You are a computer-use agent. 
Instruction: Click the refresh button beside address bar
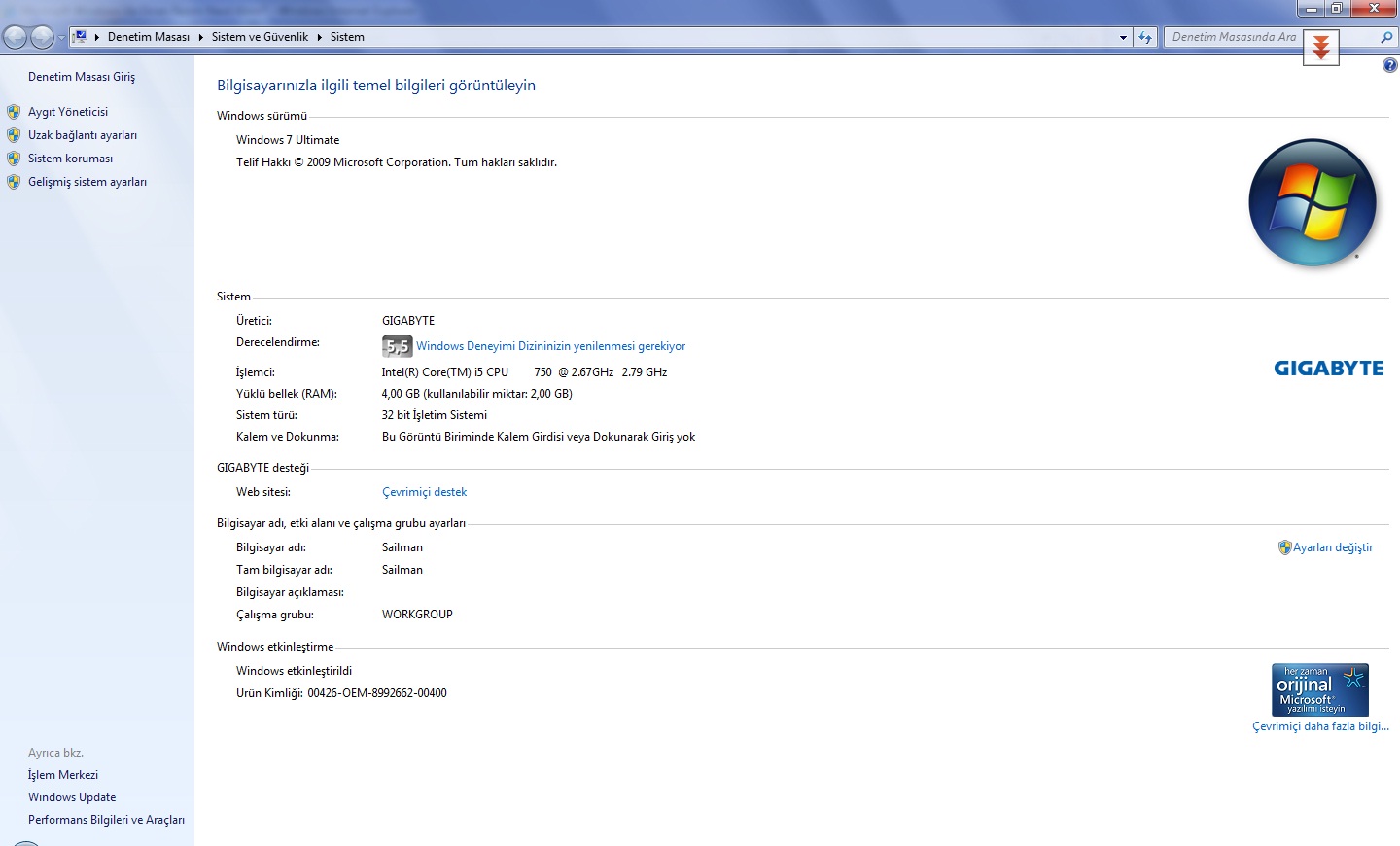coord(1145,37)
